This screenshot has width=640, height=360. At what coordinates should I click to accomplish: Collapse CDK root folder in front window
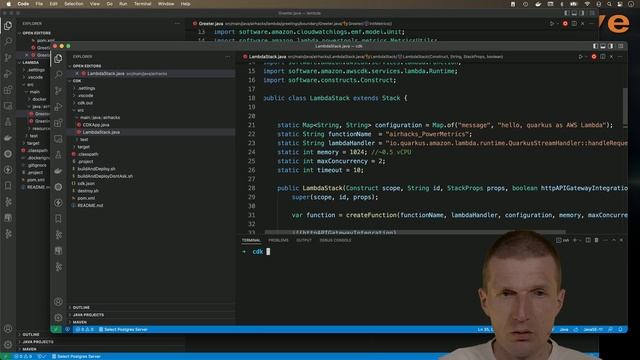(77, 81)
